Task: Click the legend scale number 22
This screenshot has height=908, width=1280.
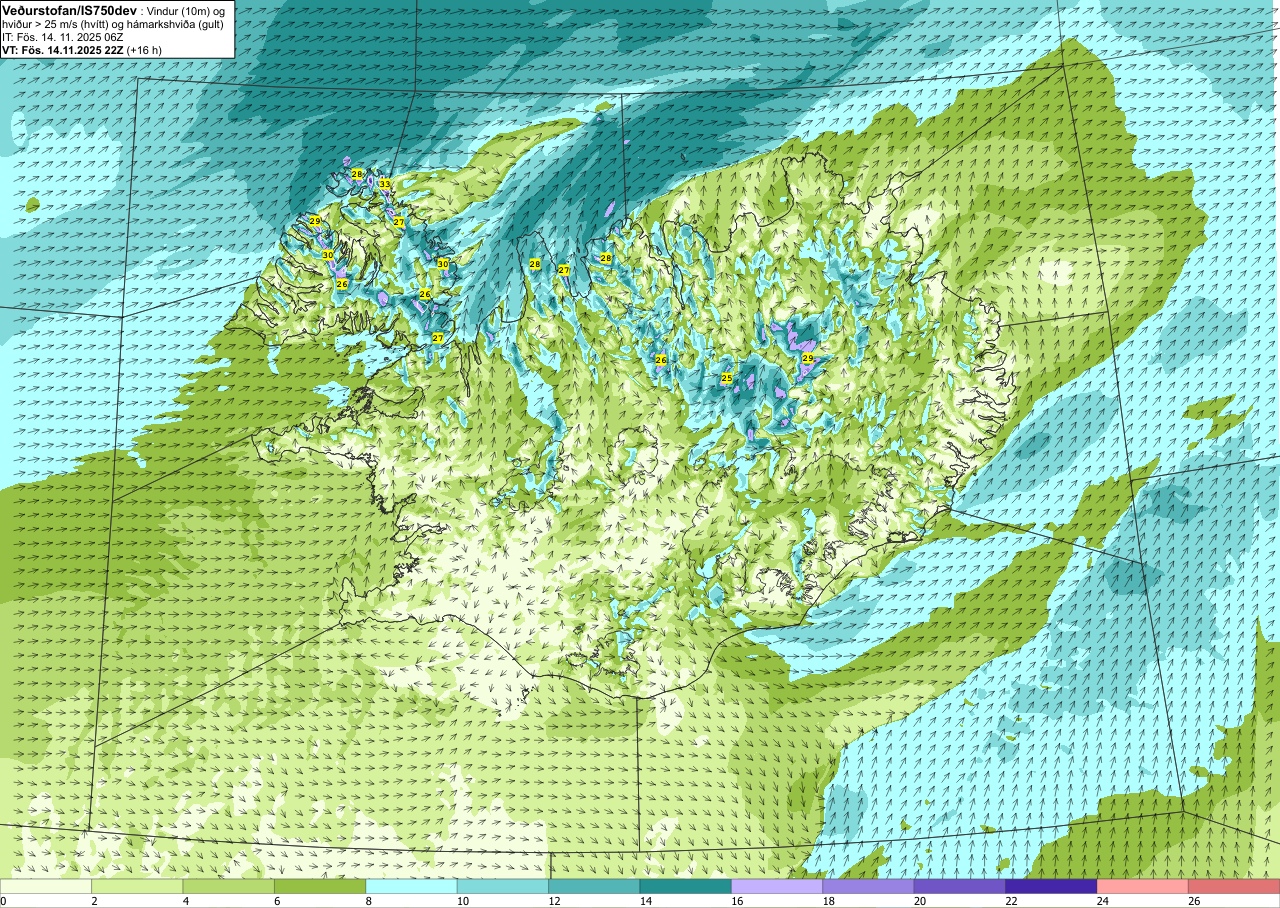Action: pyautogui.click(x=1010, y=901)
